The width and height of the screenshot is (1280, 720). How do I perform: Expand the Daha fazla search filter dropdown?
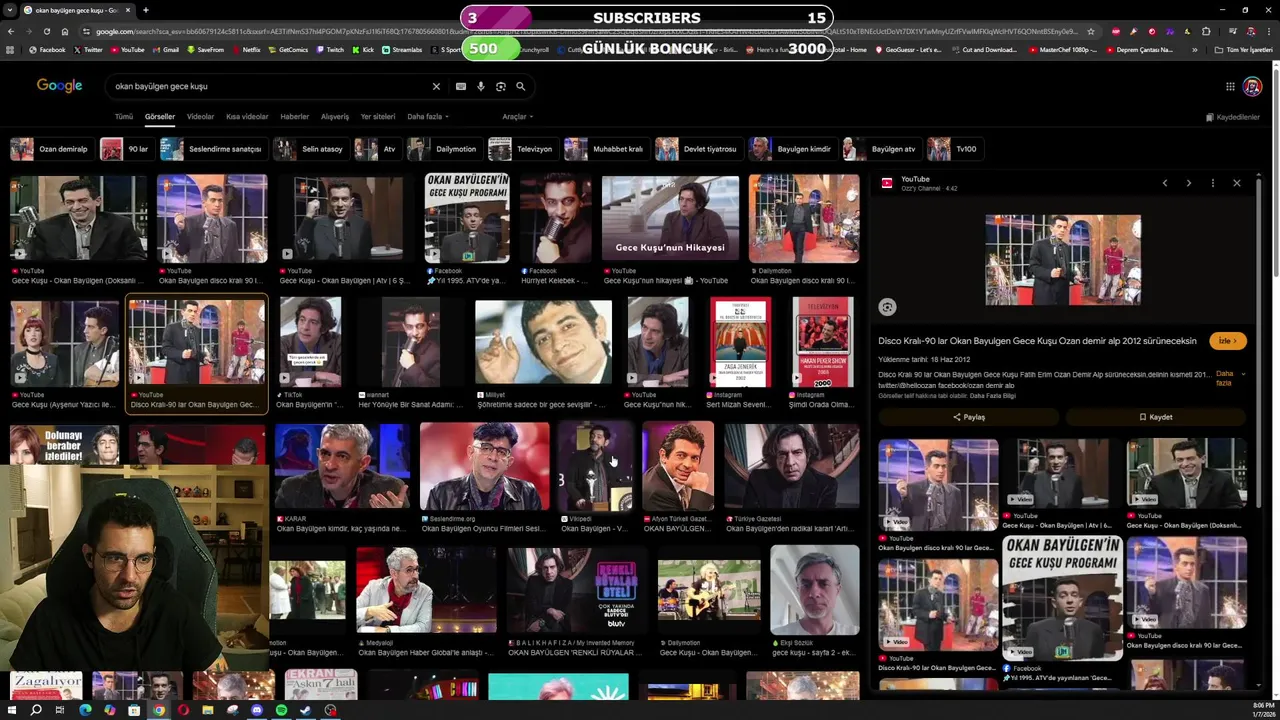427,117
